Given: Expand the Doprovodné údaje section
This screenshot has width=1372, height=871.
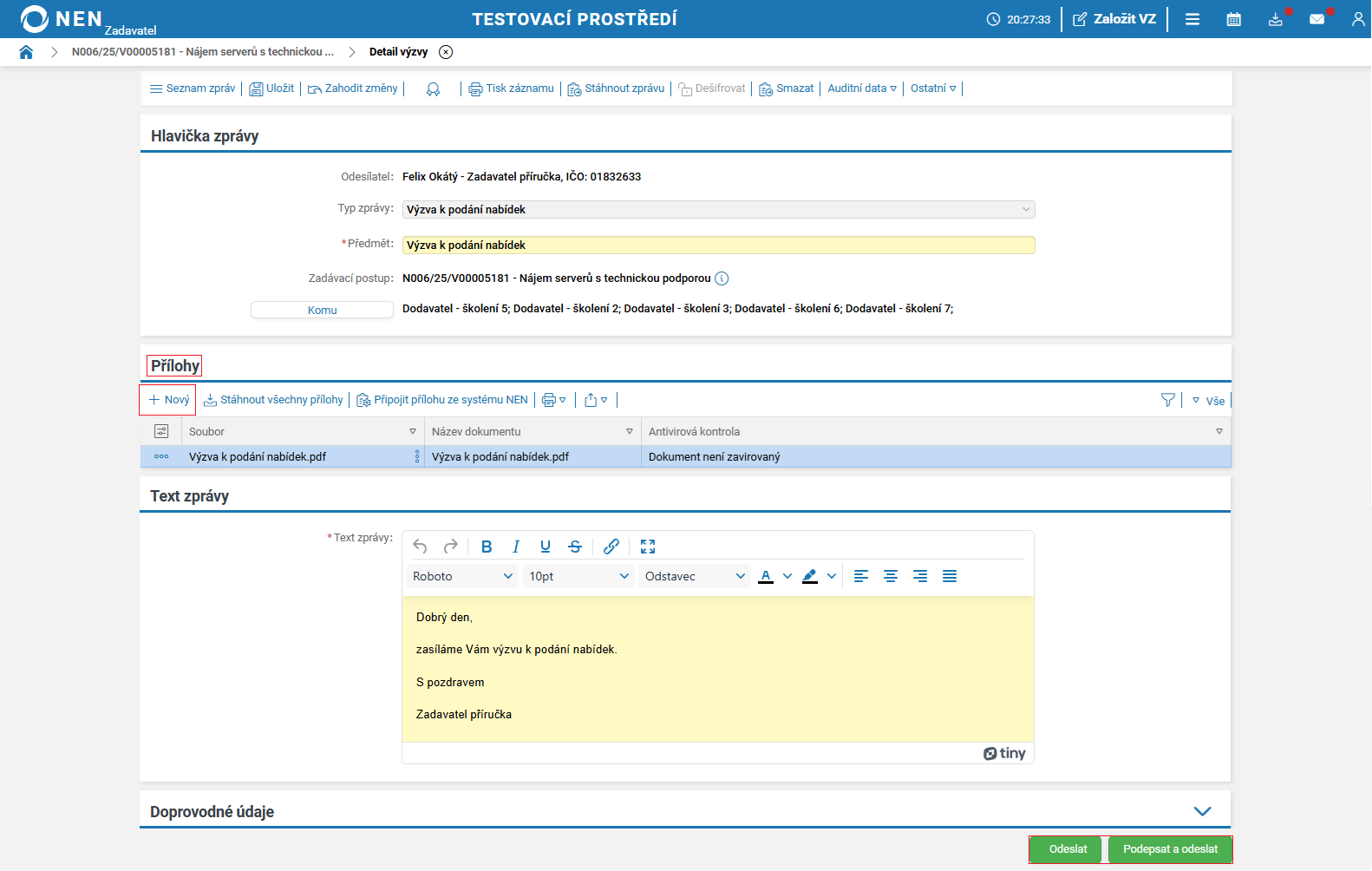Looking at the screenshot, I should pyautogui.click(x=1202, y=811).
